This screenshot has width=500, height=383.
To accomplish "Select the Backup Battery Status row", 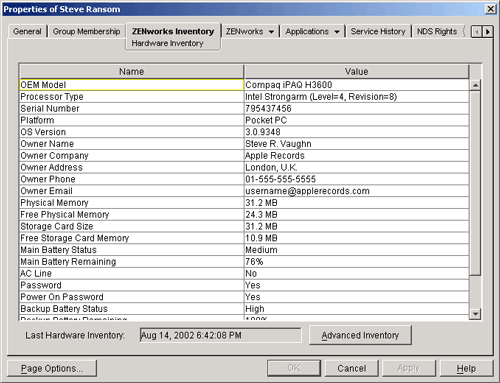I will tap(131, 309).
